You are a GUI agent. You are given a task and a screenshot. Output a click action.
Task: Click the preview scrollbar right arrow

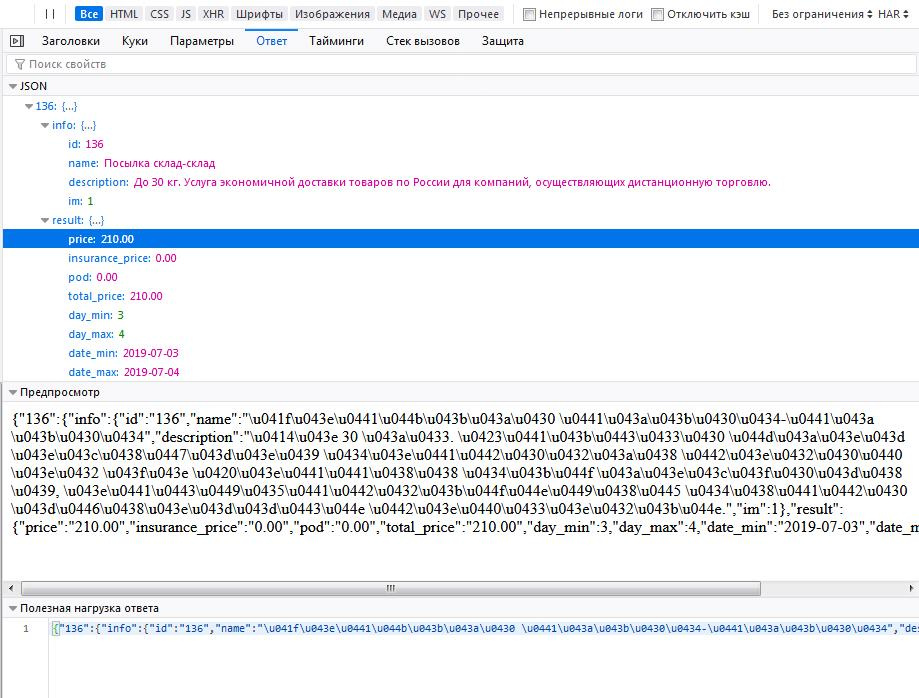click(x=911, y=588)
